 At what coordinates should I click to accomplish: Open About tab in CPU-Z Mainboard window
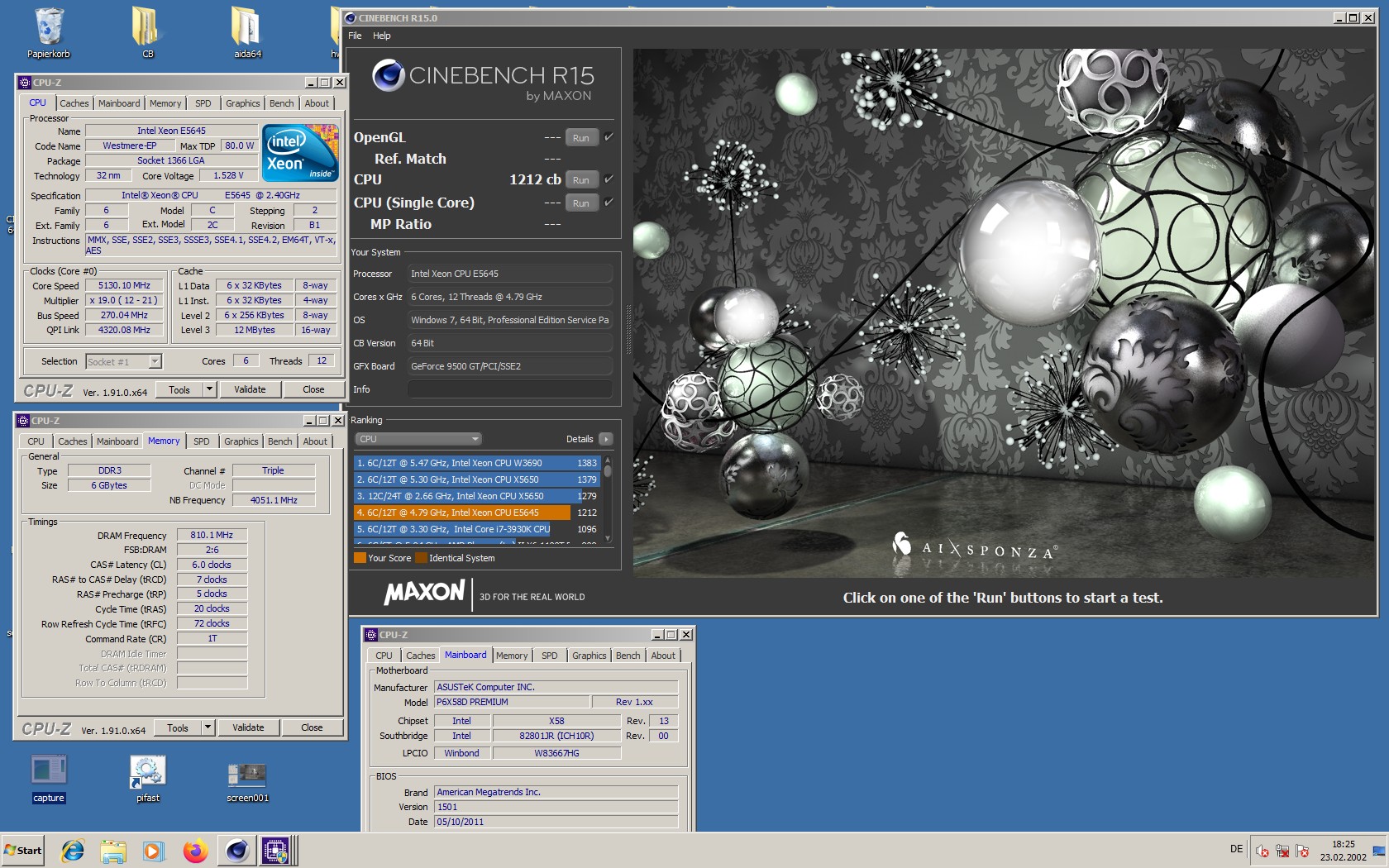click(663, 656)
